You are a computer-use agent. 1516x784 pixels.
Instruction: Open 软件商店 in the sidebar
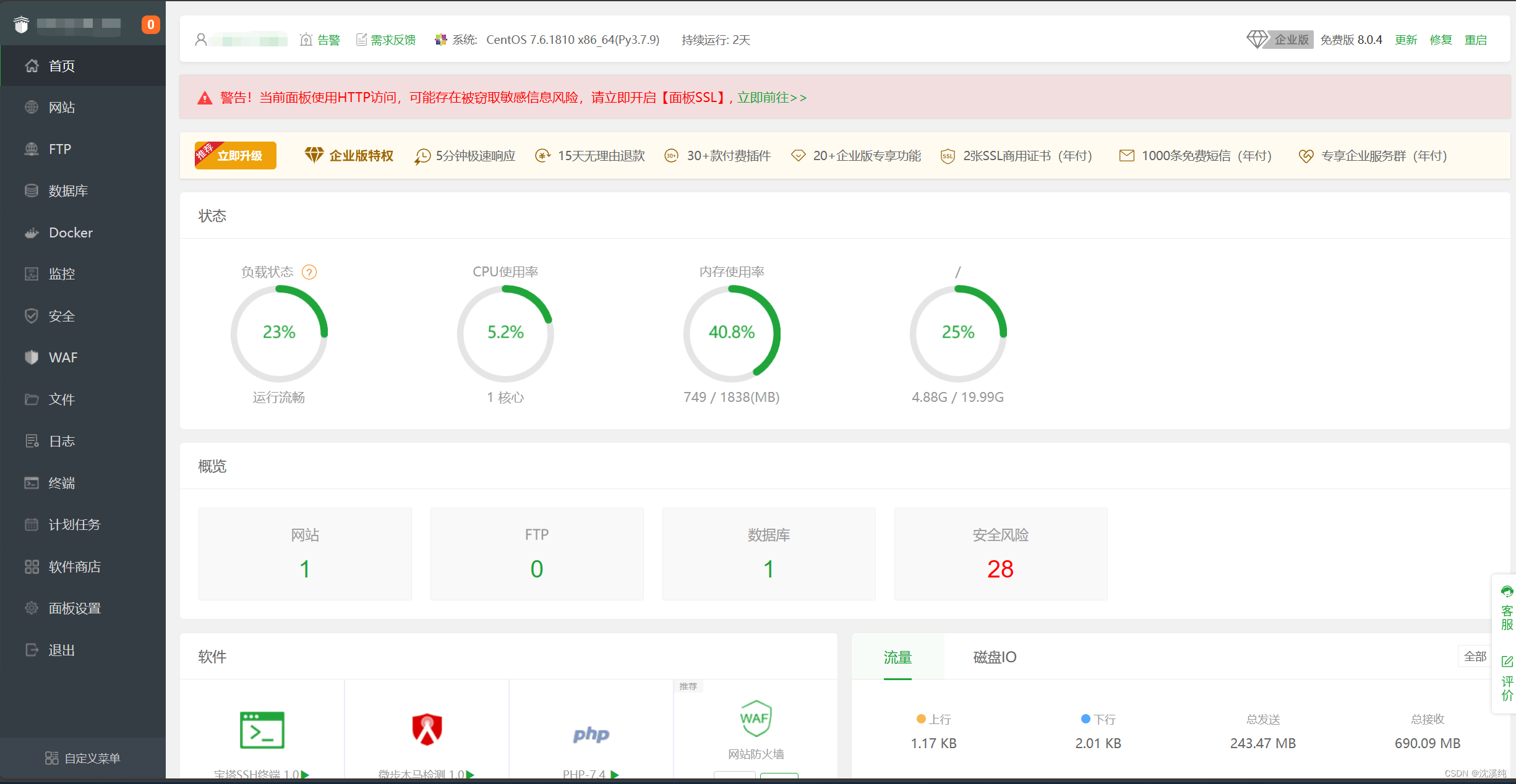74,566
